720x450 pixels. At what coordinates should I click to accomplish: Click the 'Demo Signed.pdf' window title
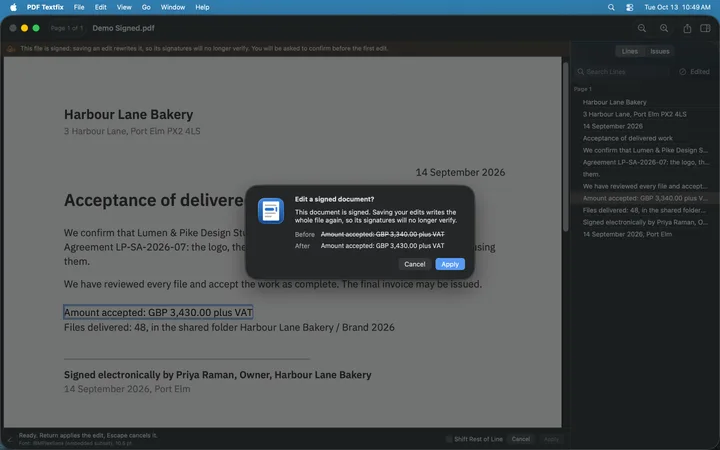124,28
